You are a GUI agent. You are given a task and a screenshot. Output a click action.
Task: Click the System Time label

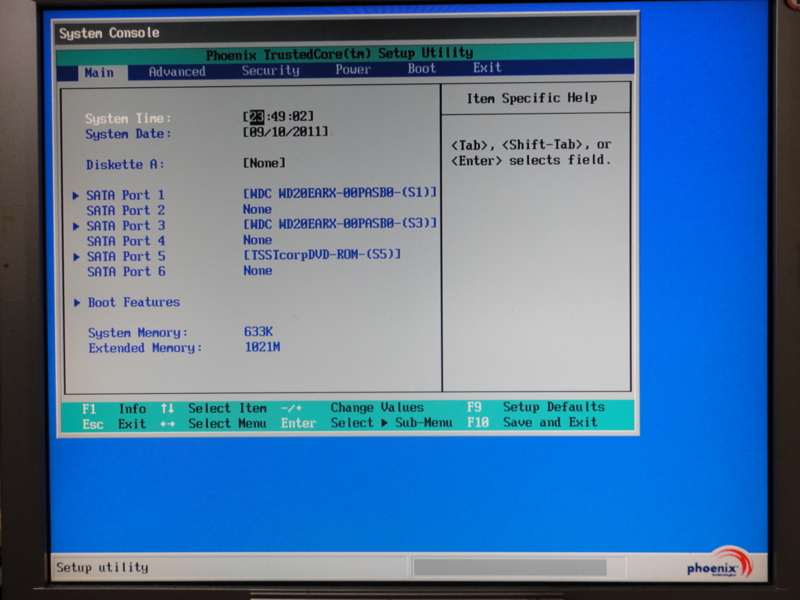click(x=128, y=118)
